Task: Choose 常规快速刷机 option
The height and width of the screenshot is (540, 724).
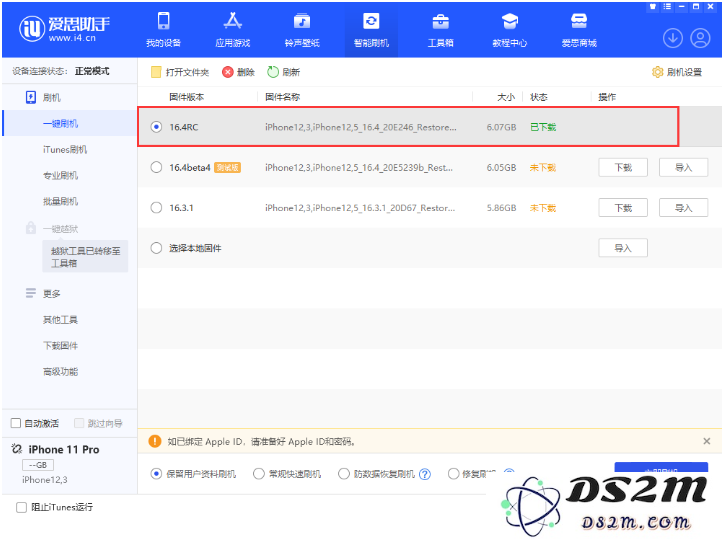Action: click(259, 474)
